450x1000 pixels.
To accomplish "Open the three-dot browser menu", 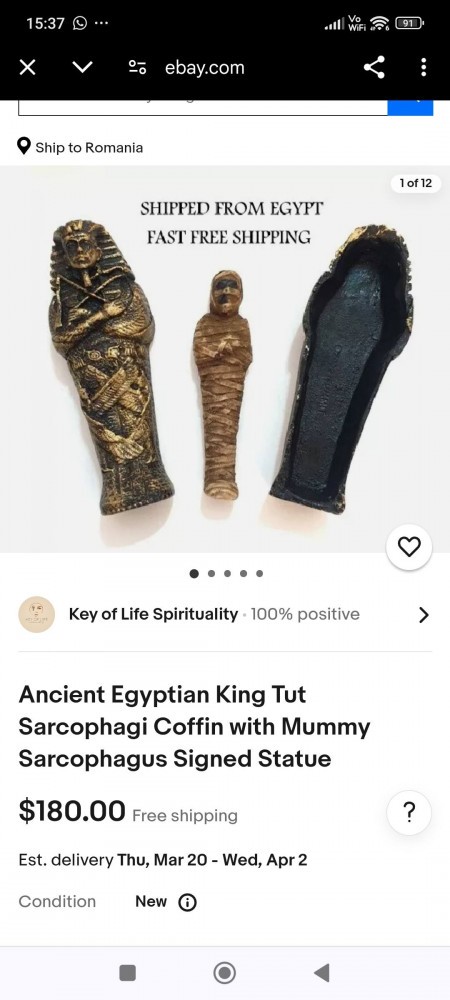I will click(423, 68).
